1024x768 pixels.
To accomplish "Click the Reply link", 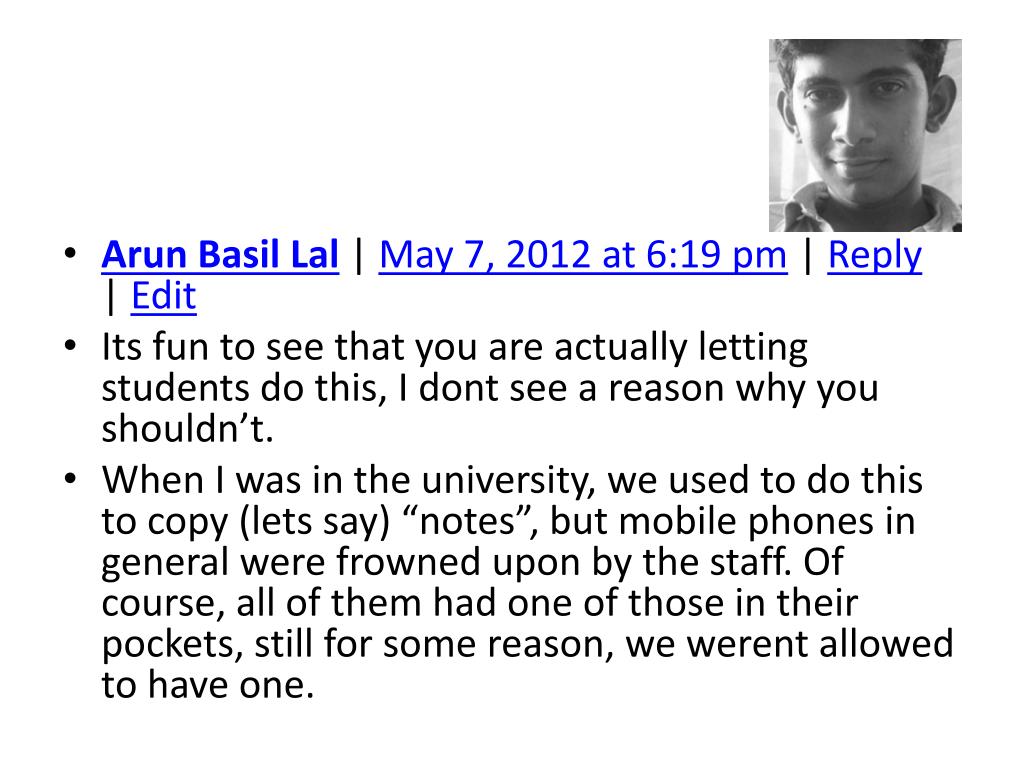I will (874, 256).
